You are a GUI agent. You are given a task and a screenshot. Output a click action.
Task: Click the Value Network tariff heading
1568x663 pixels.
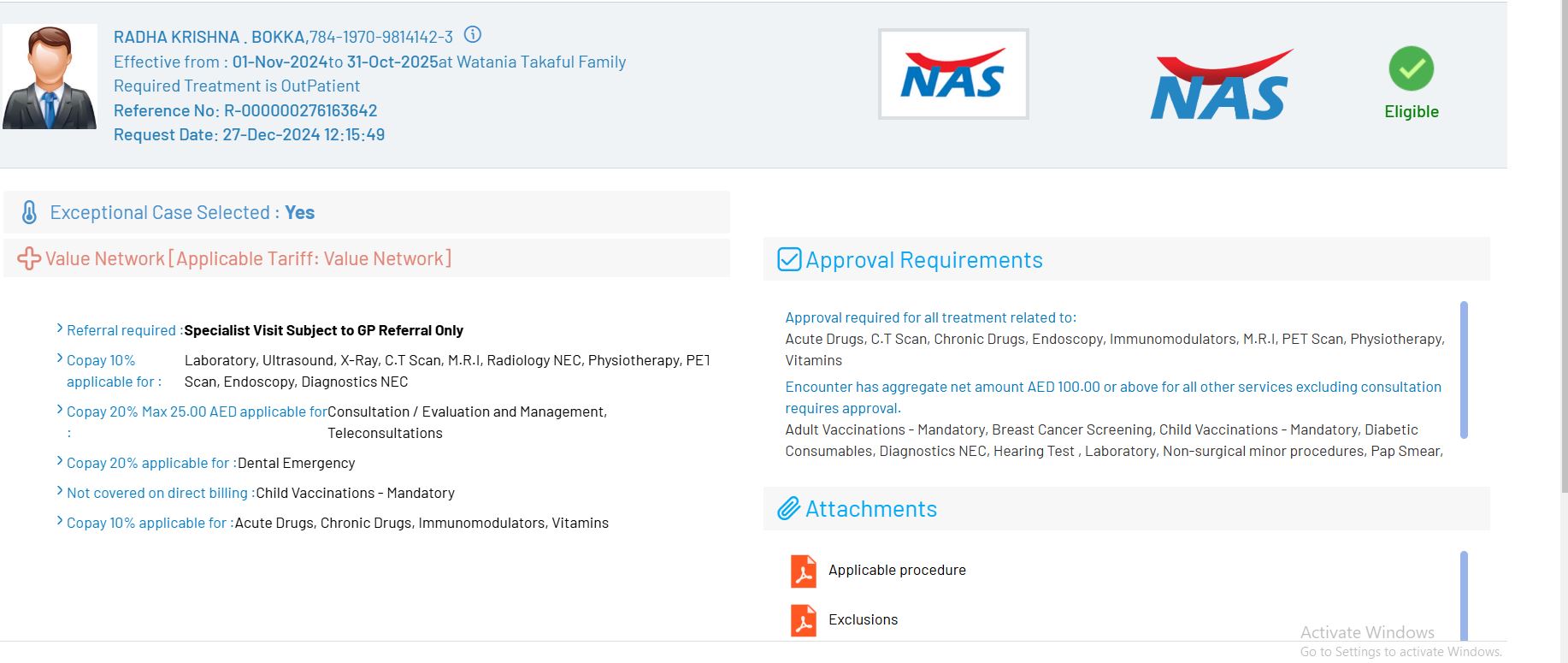248,258
